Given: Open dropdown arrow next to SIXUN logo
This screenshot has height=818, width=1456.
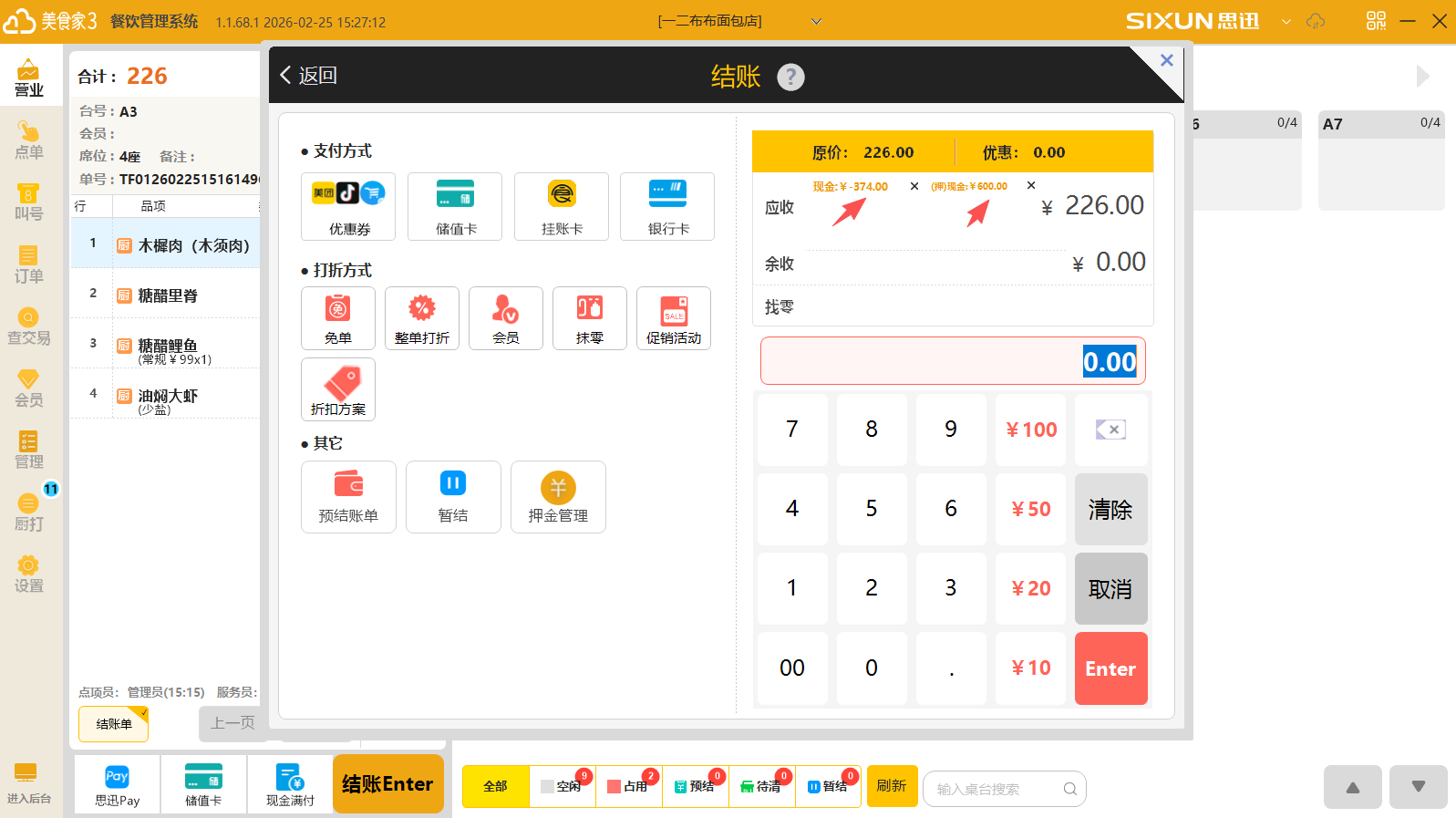Looking at the screenshot, I should 1286,21.
